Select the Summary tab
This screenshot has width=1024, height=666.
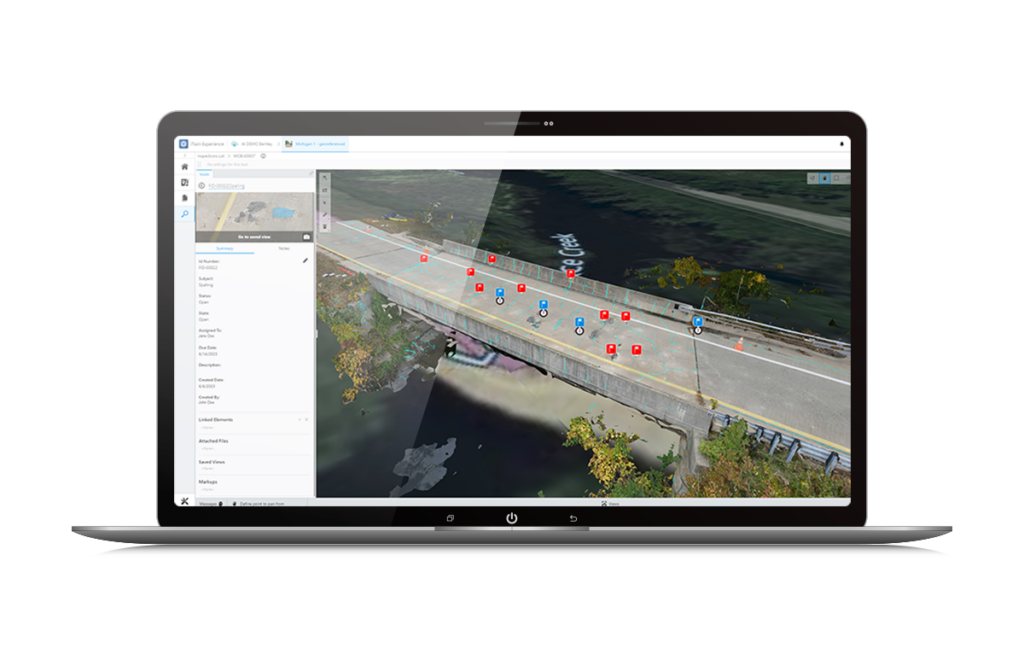[224, 248]
